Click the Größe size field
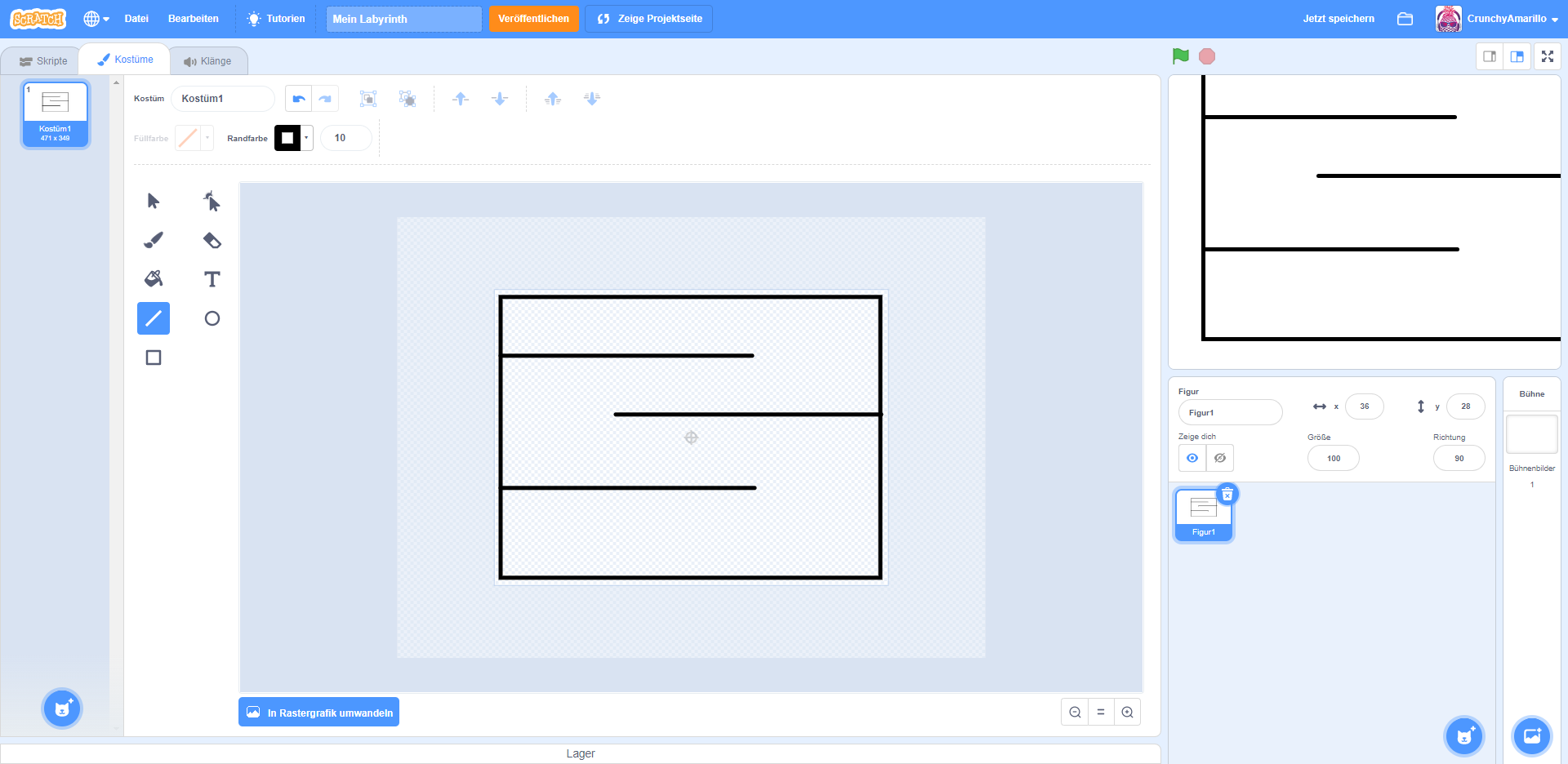The image size is (1568, 764). [x=1334, y=458]
